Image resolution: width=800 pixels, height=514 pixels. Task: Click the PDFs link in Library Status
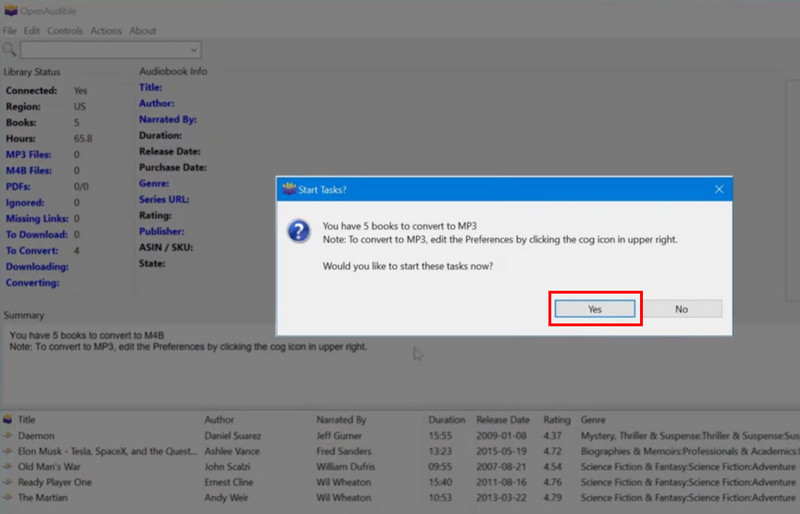point(18,186)
